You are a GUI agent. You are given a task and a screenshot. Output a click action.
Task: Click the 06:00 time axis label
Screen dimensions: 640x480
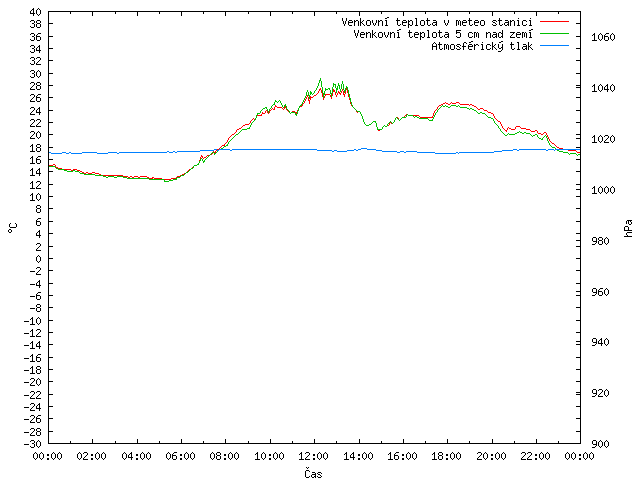180,456
